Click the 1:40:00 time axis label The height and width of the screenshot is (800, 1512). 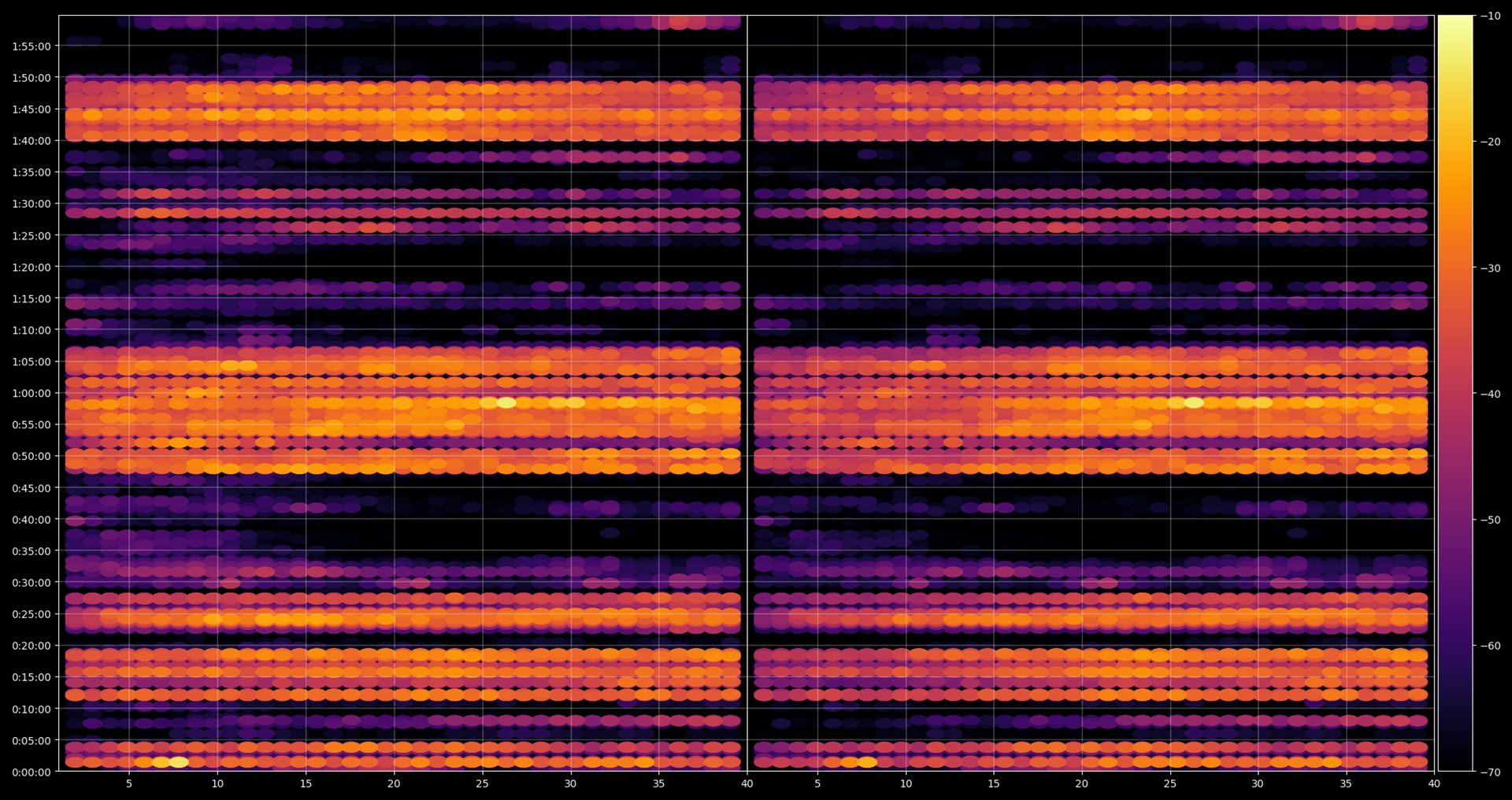click(31, 140)
